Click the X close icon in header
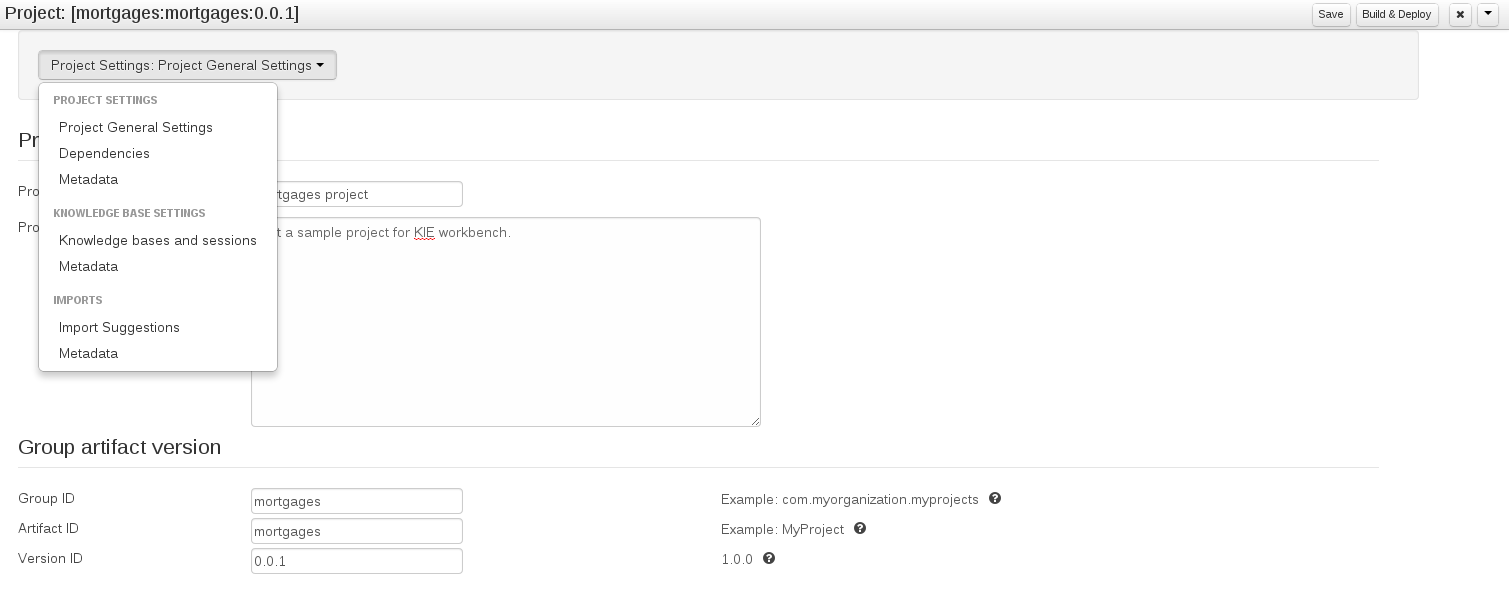1509x595 pixels. click(x=1460, y=15)
